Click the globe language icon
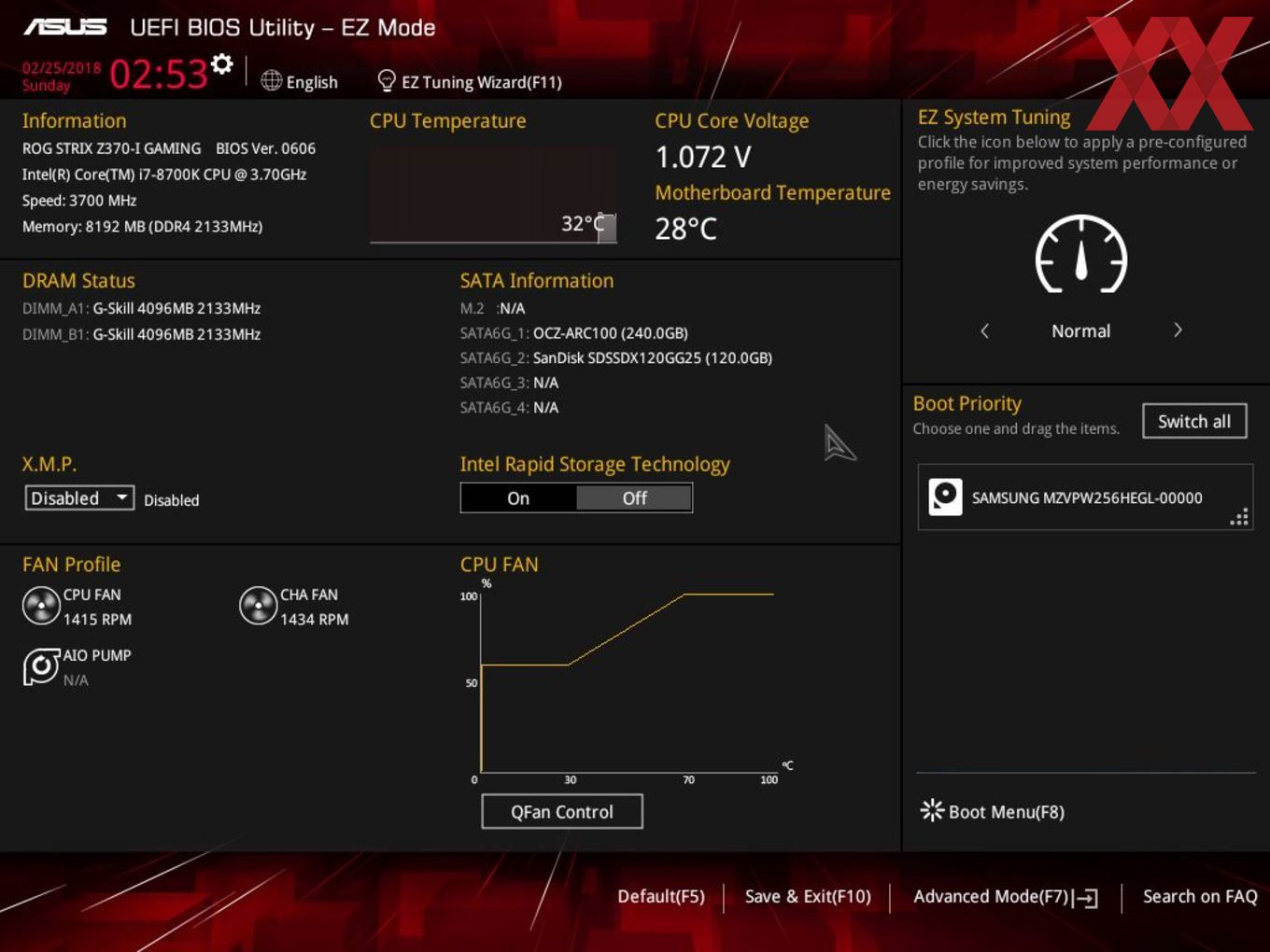1270x952 pixels. (x=271, y=81)
